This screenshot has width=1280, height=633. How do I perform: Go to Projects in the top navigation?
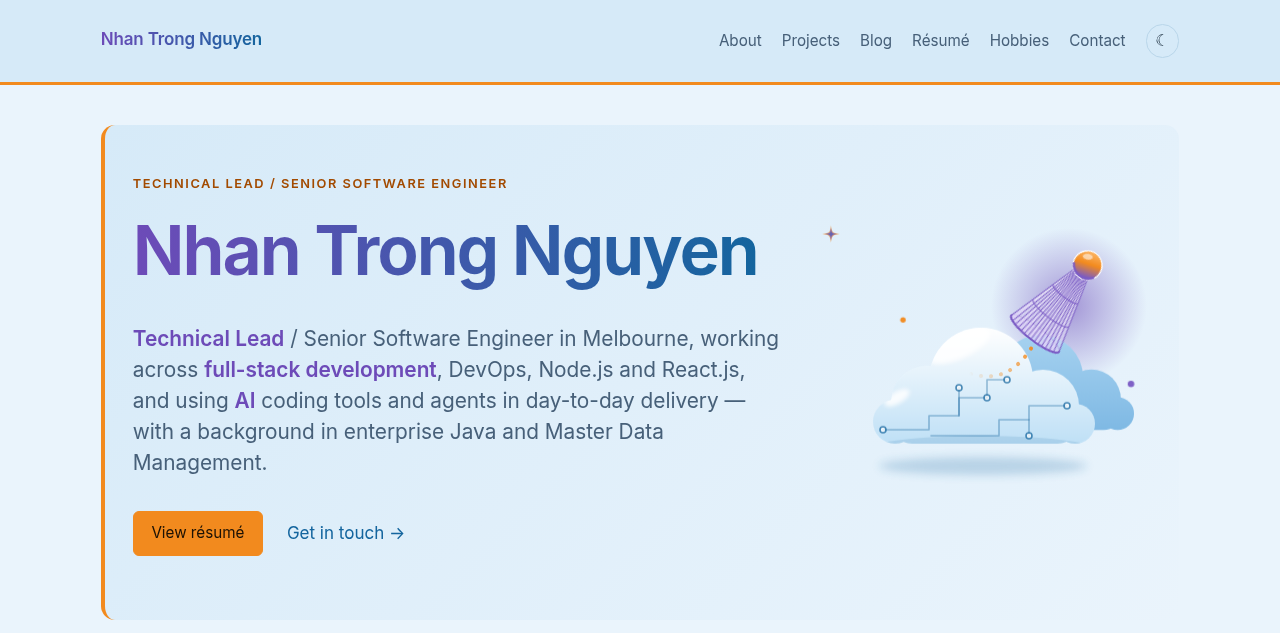tap(811, 41)
